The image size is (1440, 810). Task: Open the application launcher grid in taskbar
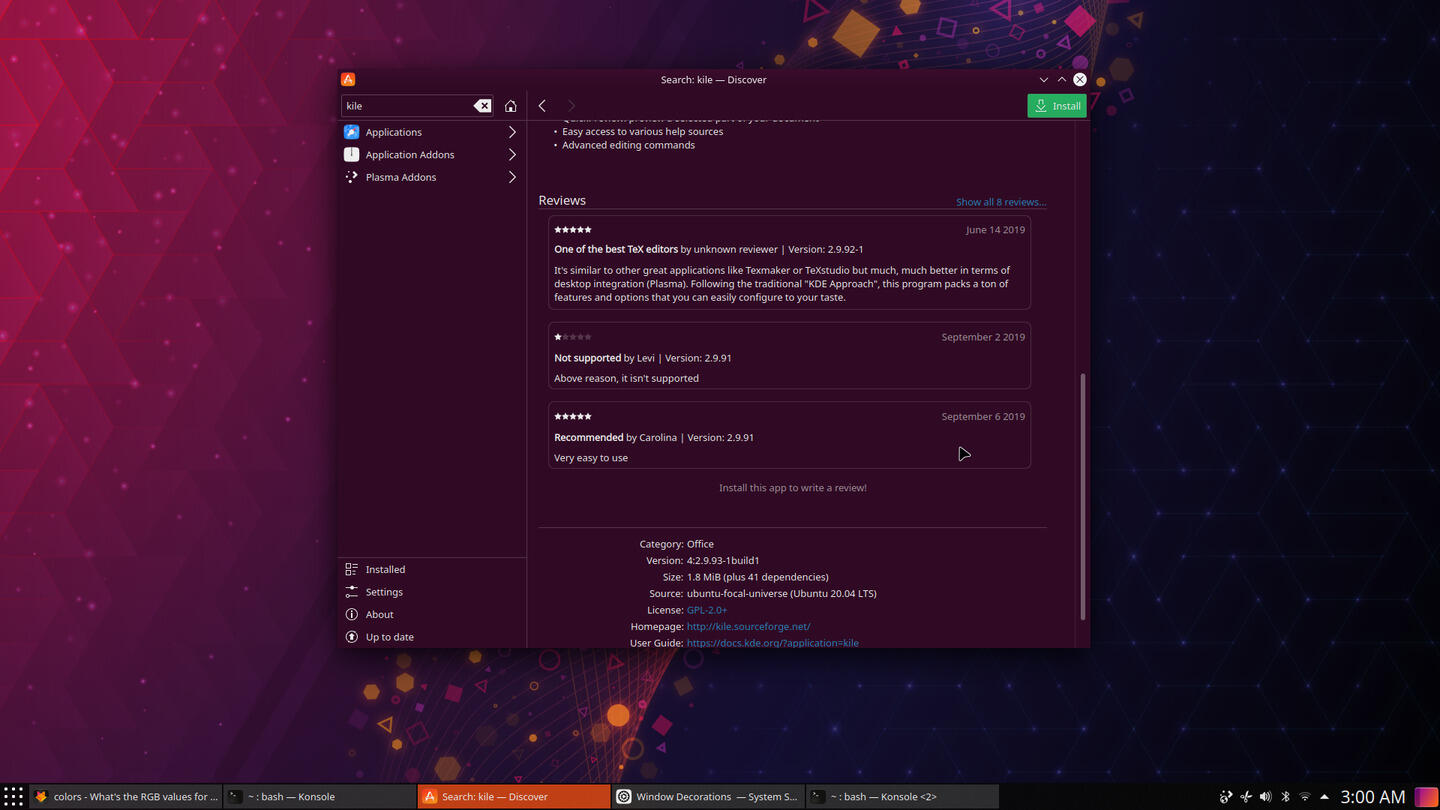[13, 797]
